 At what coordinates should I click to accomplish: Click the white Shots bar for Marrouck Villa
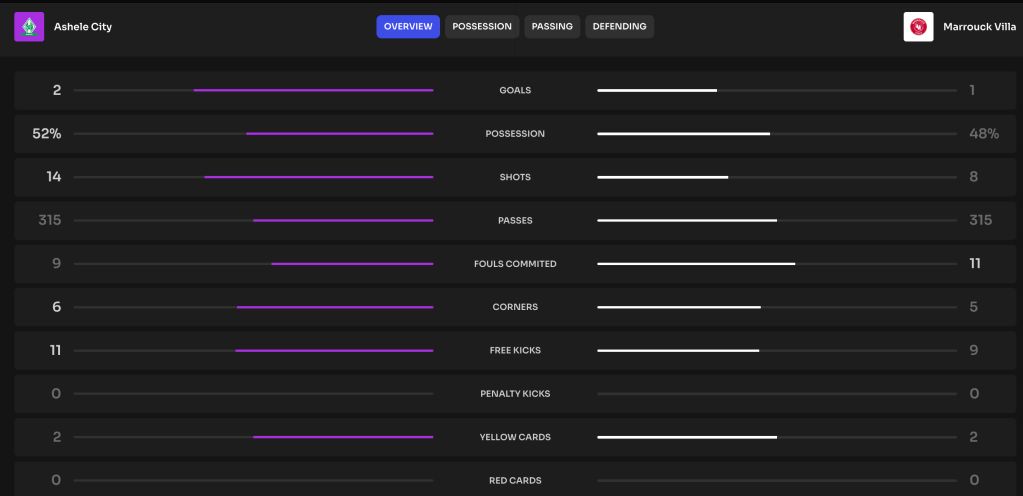pyautogui.click(x=662, y=177)
